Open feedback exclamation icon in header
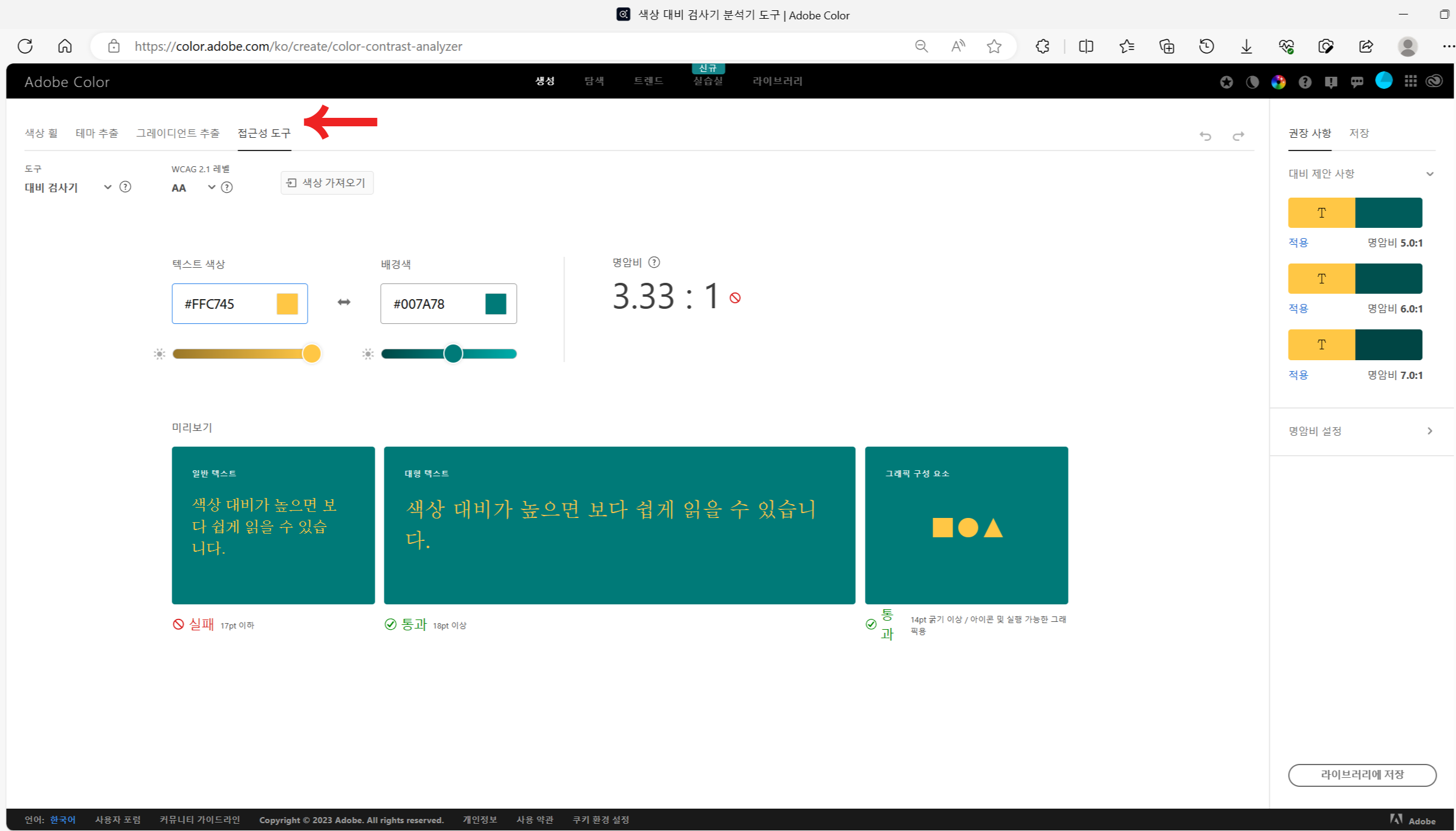The image size is (1456, 831). (x=1331, y=82)
